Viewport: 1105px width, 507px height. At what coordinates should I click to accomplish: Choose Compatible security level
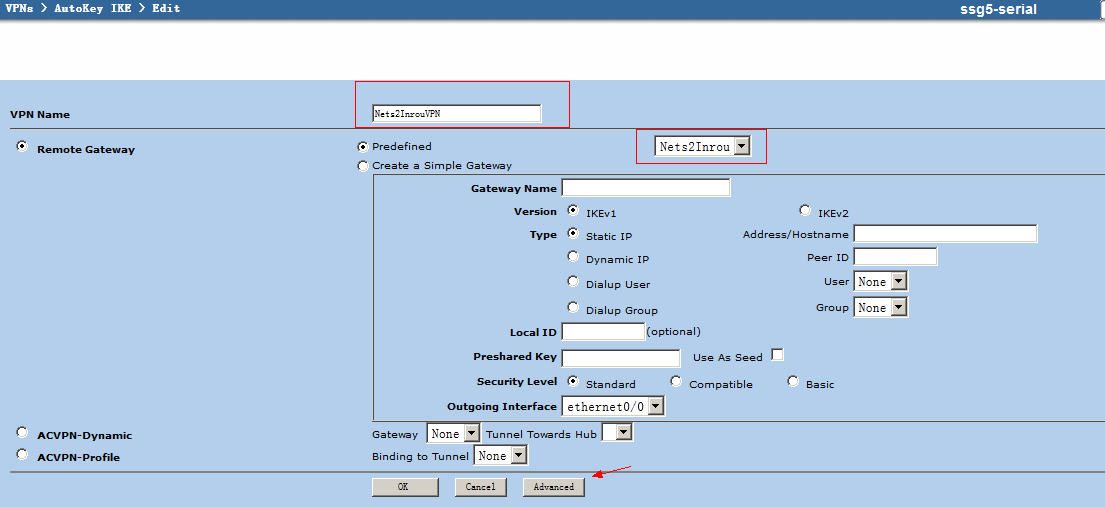(676, 382)
